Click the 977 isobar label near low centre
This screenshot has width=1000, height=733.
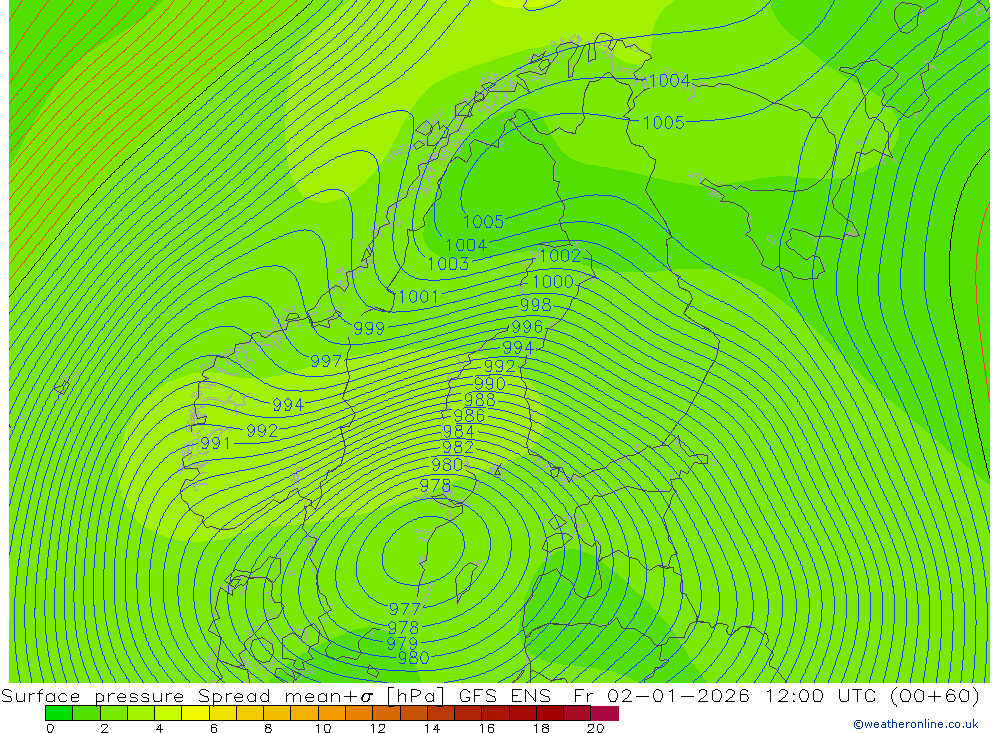(x=404, y=609)
